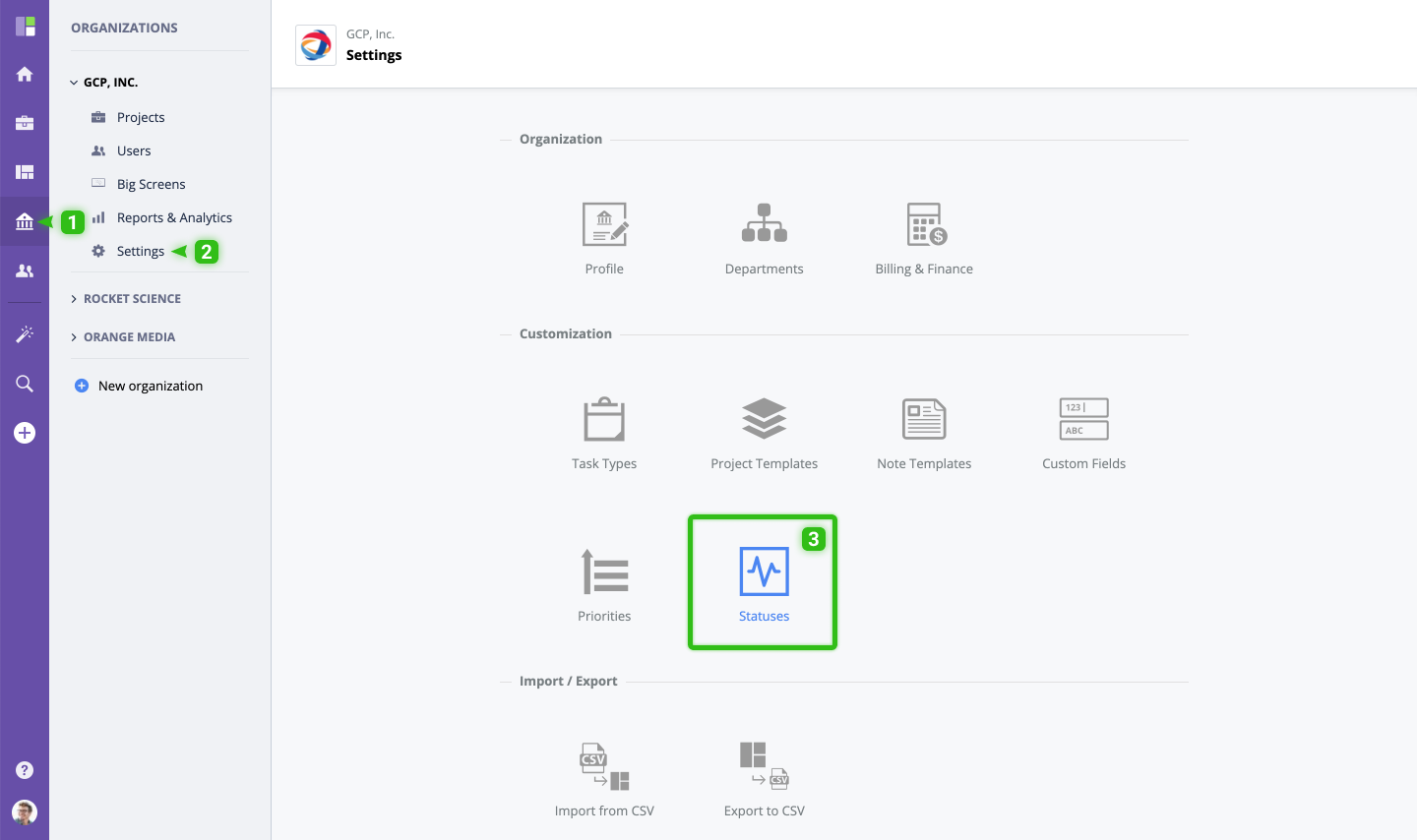The height and width of the screenshot is (840, 1417).
Task: Click the Billing & Finance label
Action: pyautogui.click(x=924, y=270)
